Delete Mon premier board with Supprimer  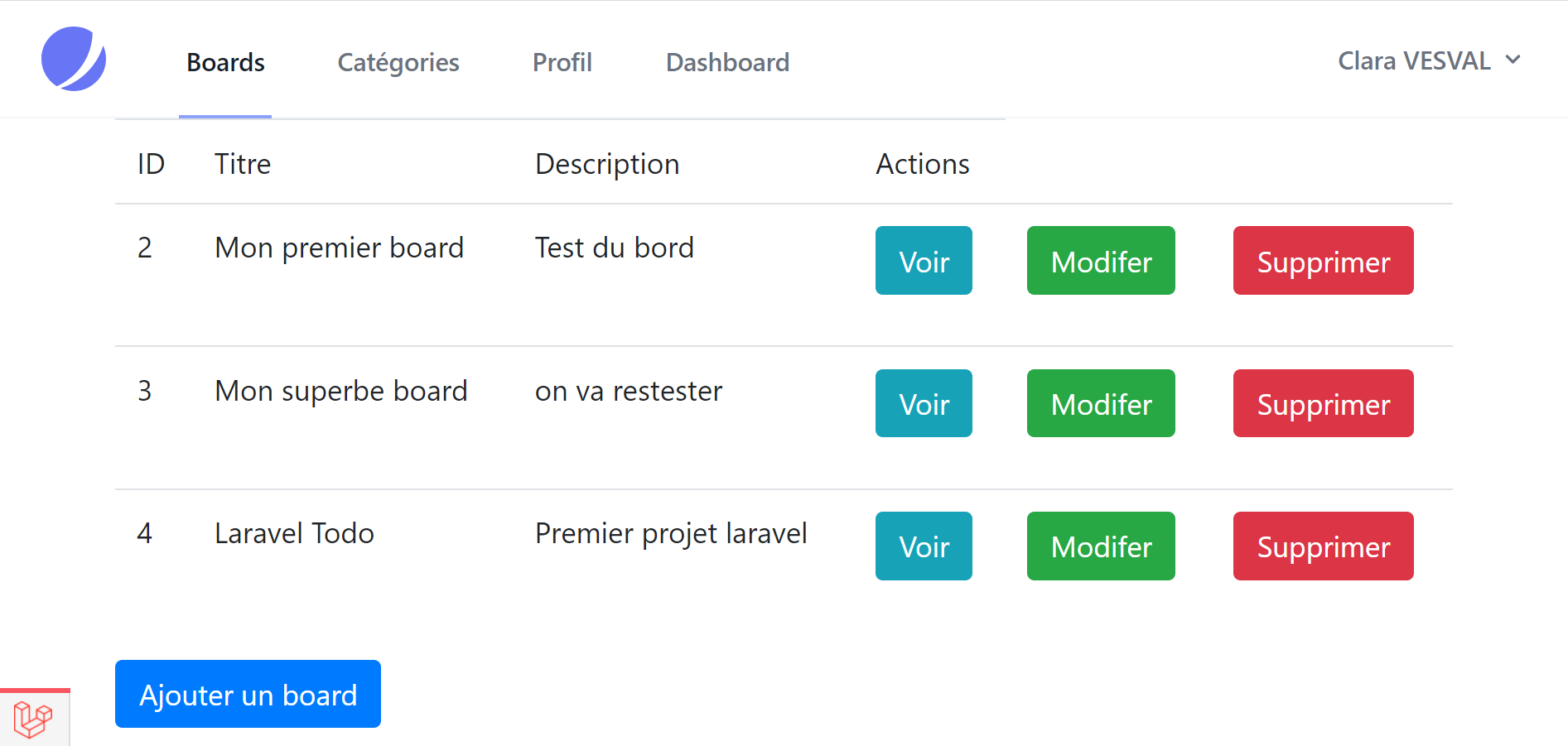1323,261
